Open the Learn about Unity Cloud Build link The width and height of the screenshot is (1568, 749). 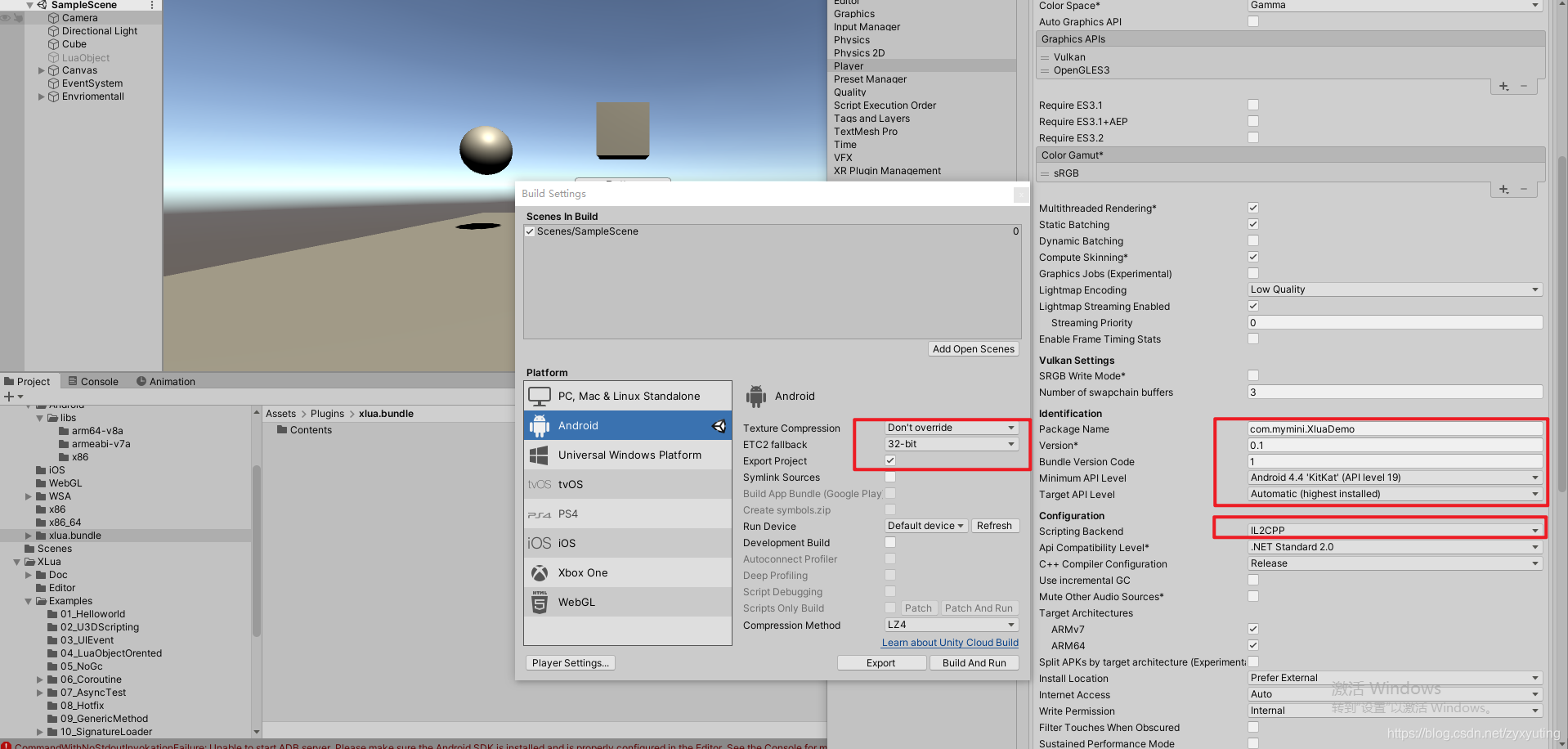pyautogui.click(x=950, y=643)
